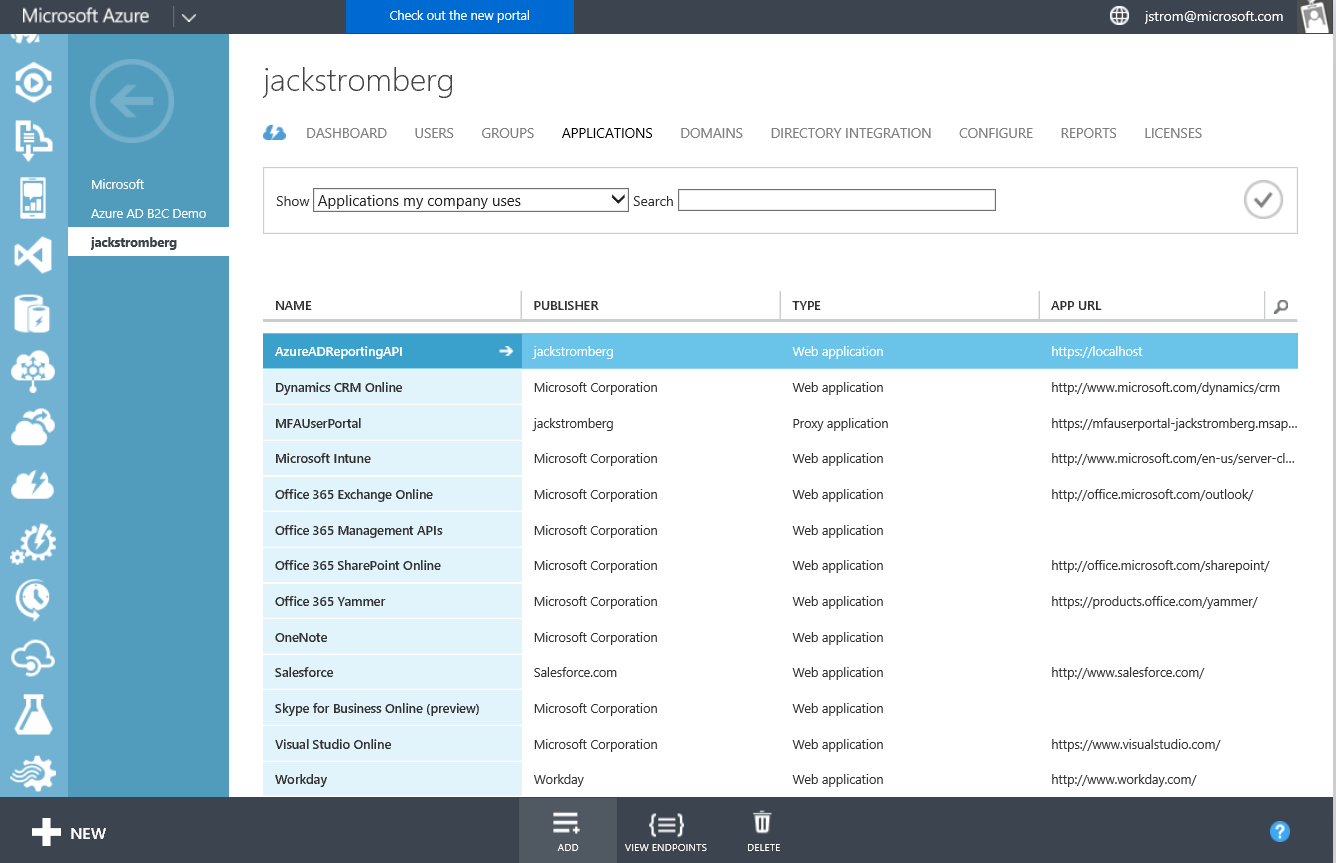Select Microsoft directory in left list
Image resolution: width=1336 pixels, height=863 pixels.
[118, 184]
